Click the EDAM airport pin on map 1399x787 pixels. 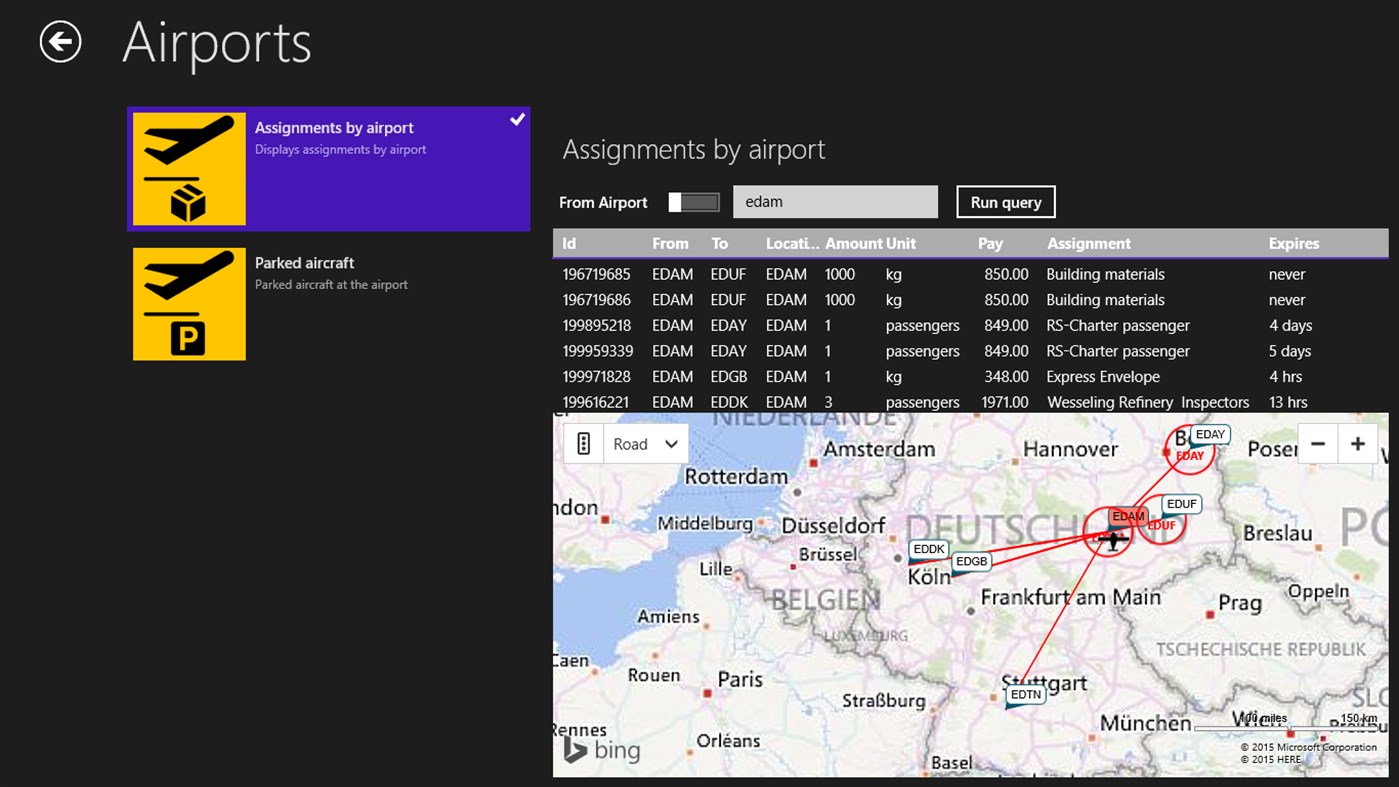tap(1128, 517)
